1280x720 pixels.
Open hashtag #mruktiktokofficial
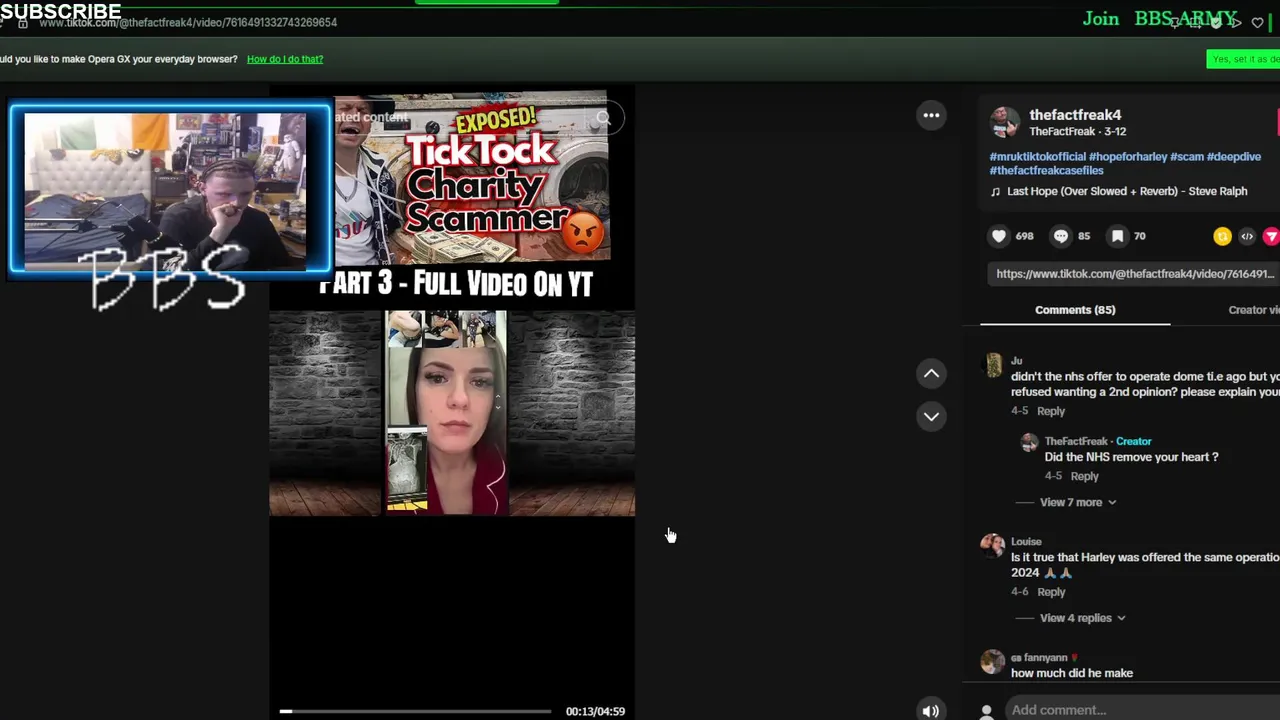coord(1037,157)
